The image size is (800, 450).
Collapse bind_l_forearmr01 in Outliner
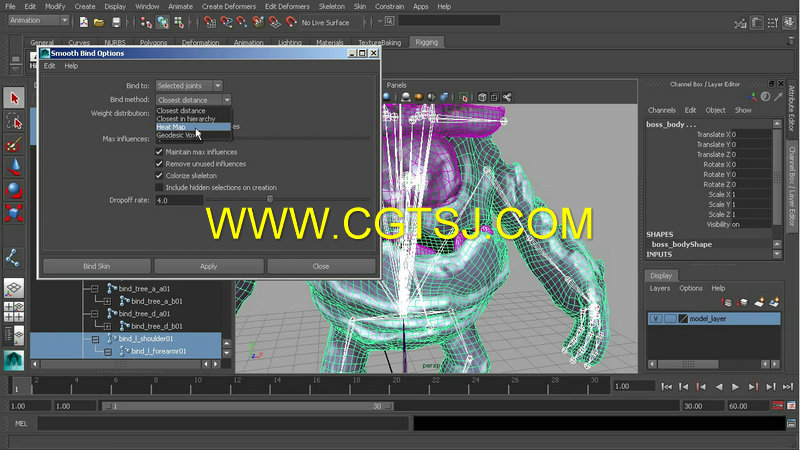tap(108, 352)
